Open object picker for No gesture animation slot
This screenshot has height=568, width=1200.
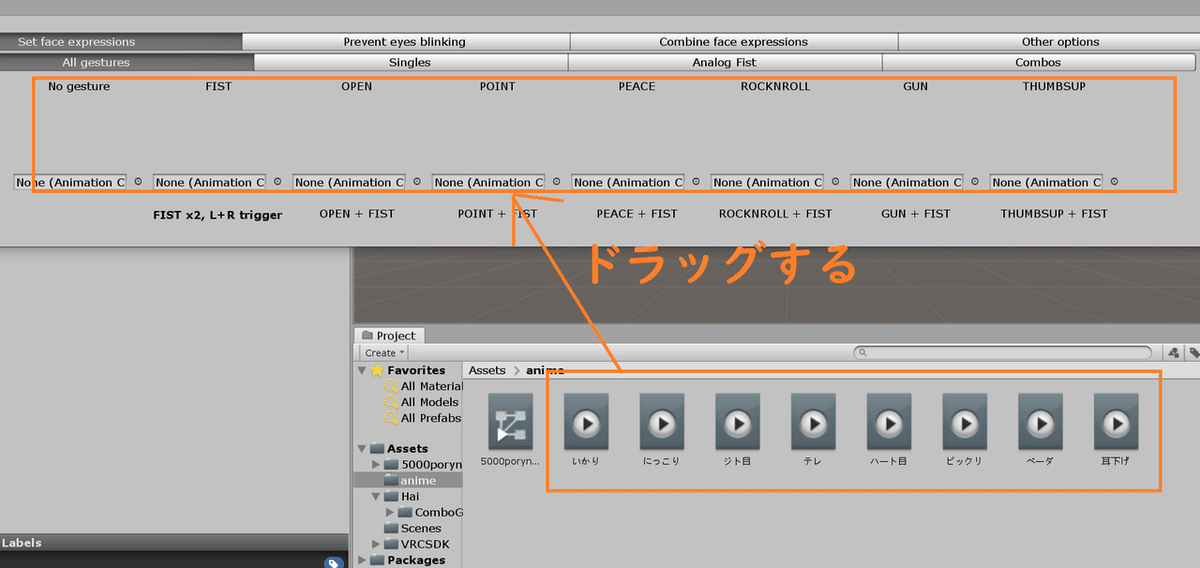click(x=137, y=182)
